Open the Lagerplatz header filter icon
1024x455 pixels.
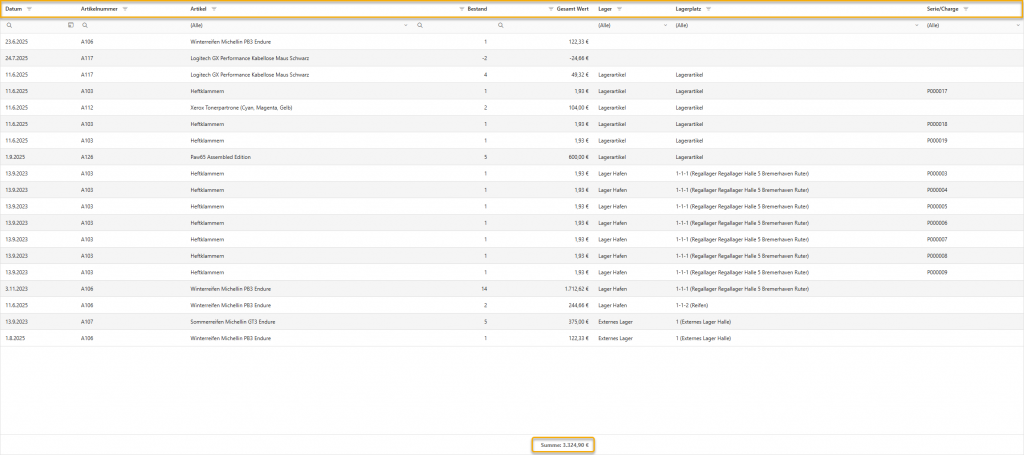(709, 9)
